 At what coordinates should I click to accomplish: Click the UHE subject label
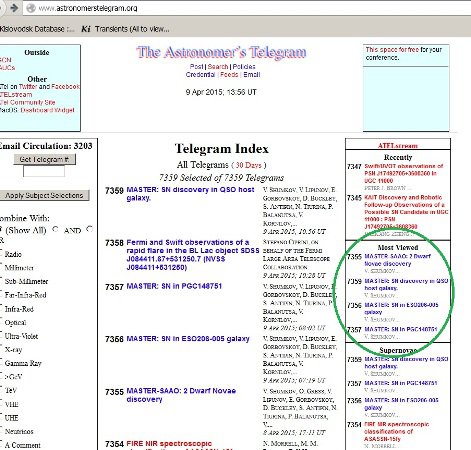(12, 418)
